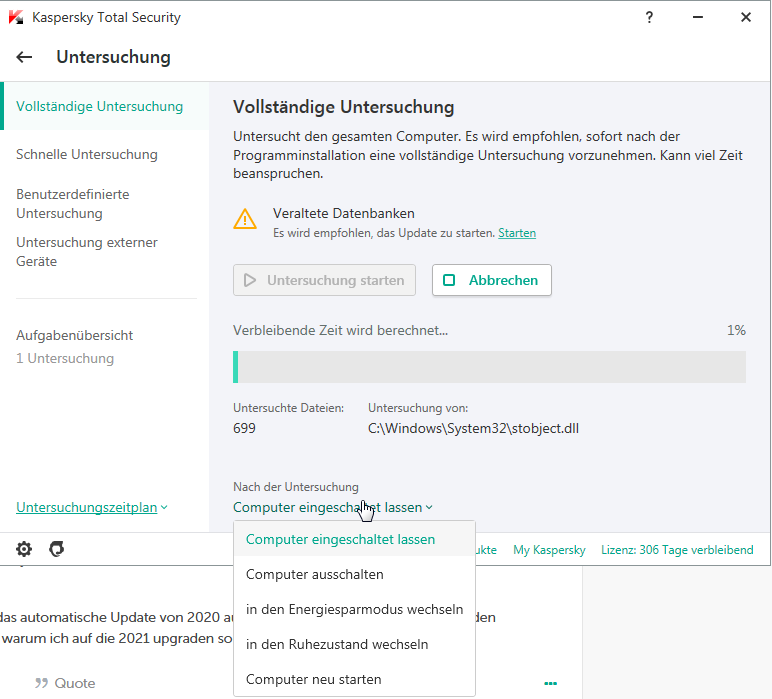772x699 pixels.
Task: Click the back arrow next to Untersuchung
Action: (x=25, y=57)
